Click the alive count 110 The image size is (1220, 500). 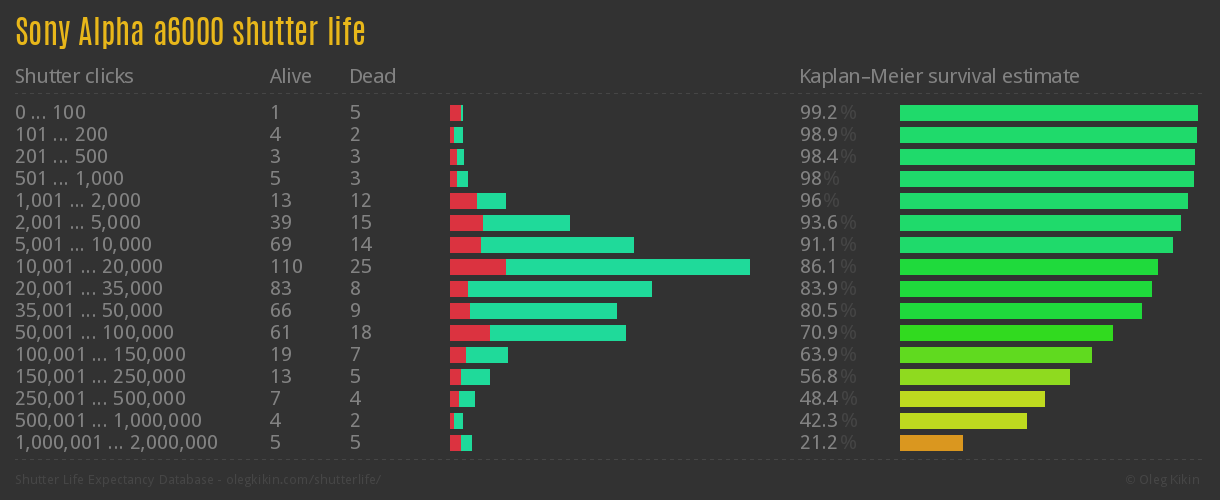click(x=286, y=267)
